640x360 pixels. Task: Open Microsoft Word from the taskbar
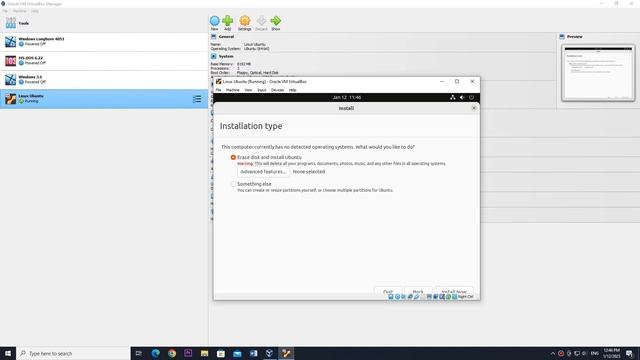[253, 353]
